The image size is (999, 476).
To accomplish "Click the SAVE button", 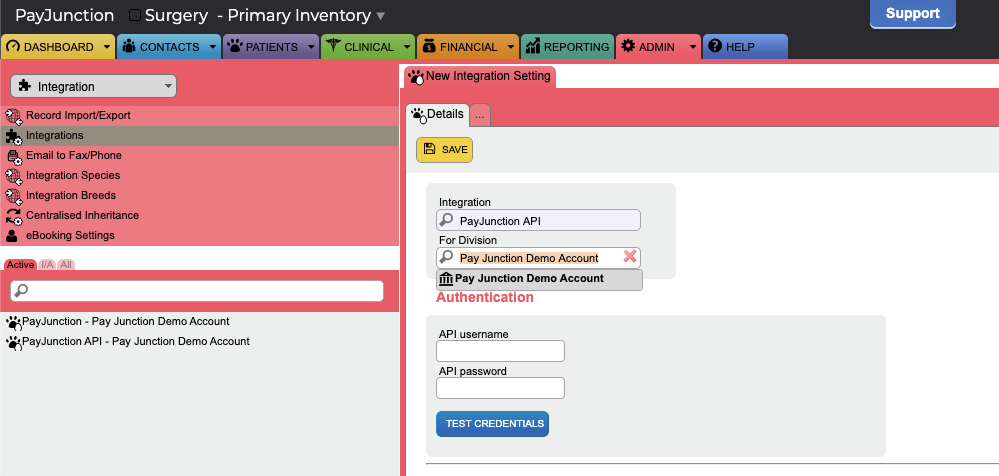I will (x=445, y=150).
